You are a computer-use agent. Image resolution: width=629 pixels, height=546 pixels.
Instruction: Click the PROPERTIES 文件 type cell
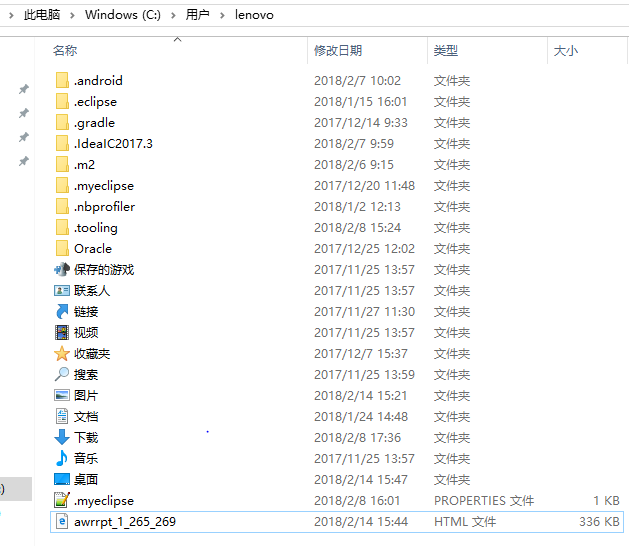coord(484,500)
